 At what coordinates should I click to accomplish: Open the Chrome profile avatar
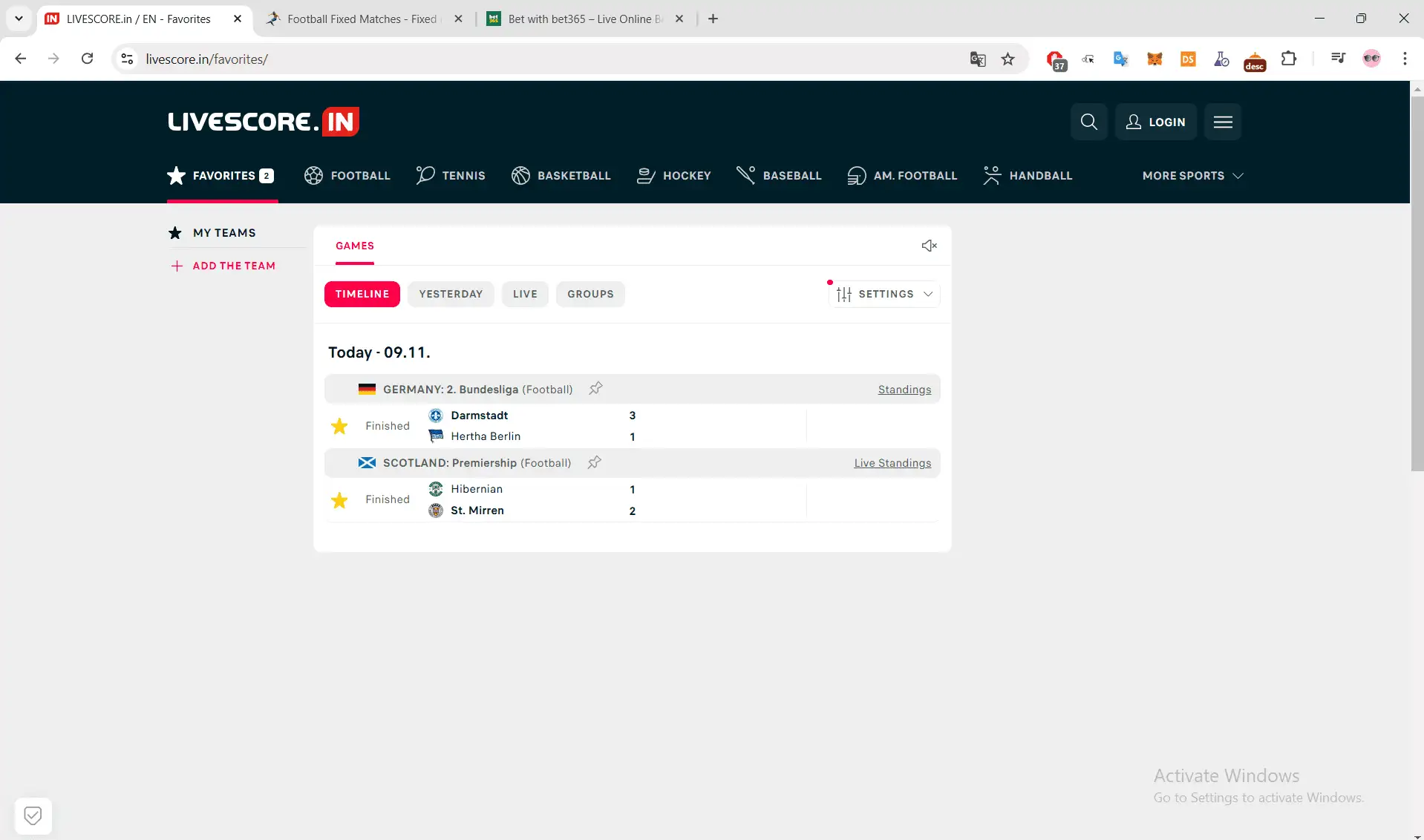(x=1371, y=59)
